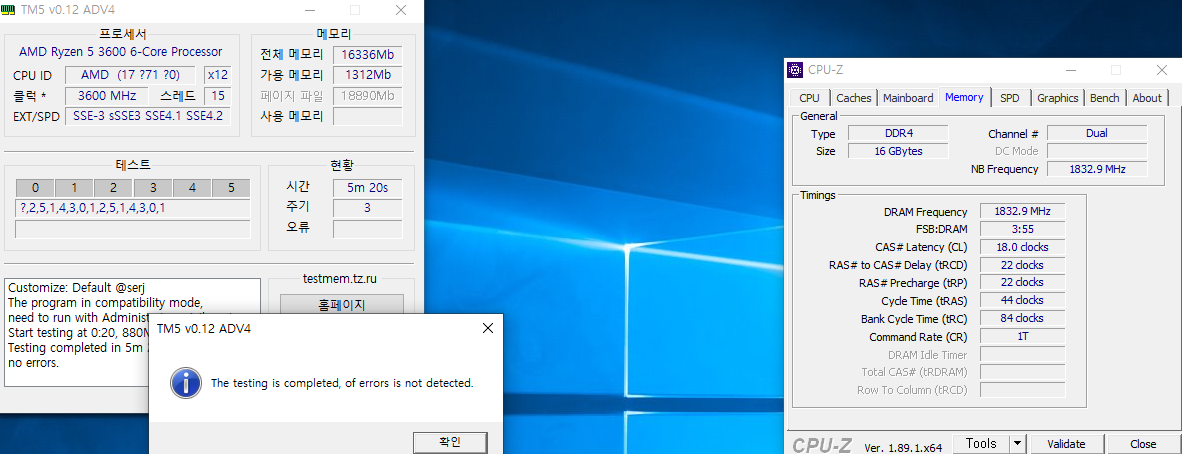Click the Validate button
1182x454 pixels.
1066,444
